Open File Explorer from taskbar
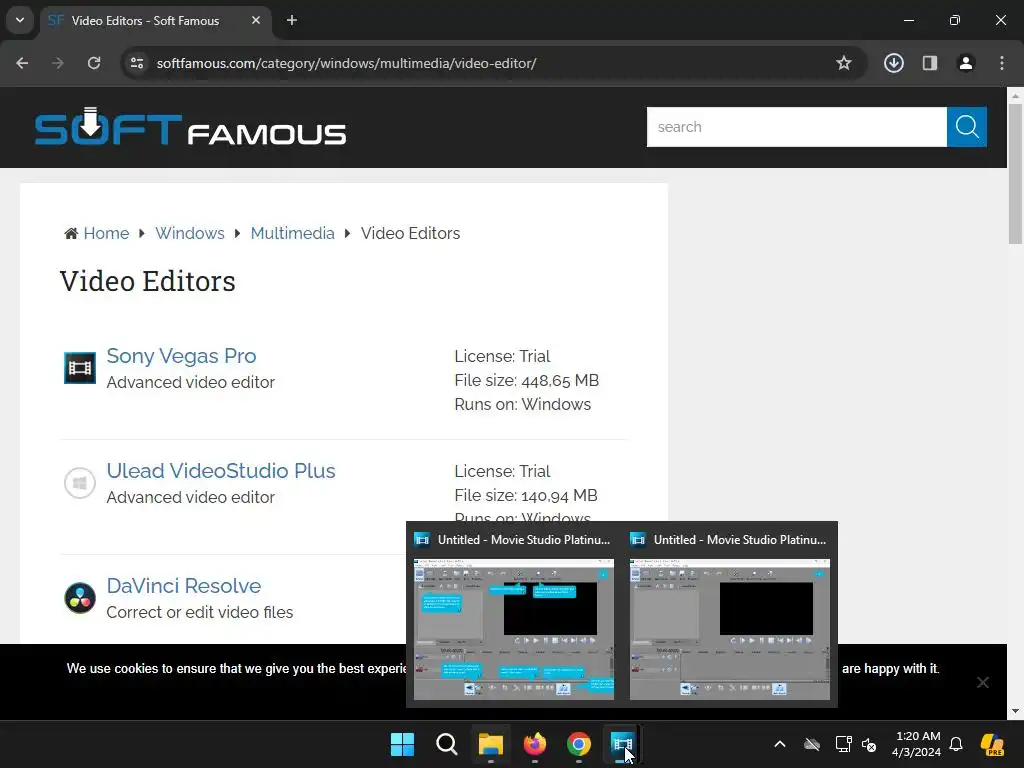Viewport: 1024px width, 768px height. (x=490, y=744)
